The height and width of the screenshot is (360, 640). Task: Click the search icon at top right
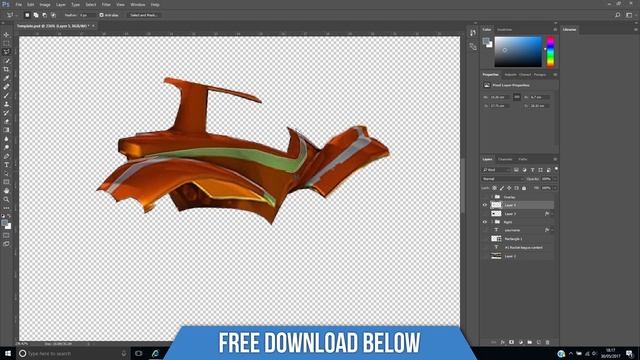point(618,15)
